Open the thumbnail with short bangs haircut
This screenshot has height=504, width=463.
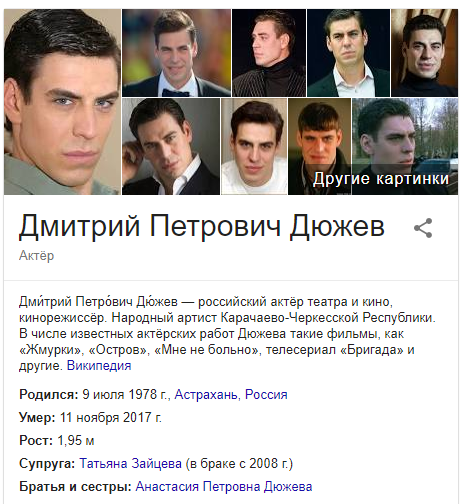coord(319,146)
